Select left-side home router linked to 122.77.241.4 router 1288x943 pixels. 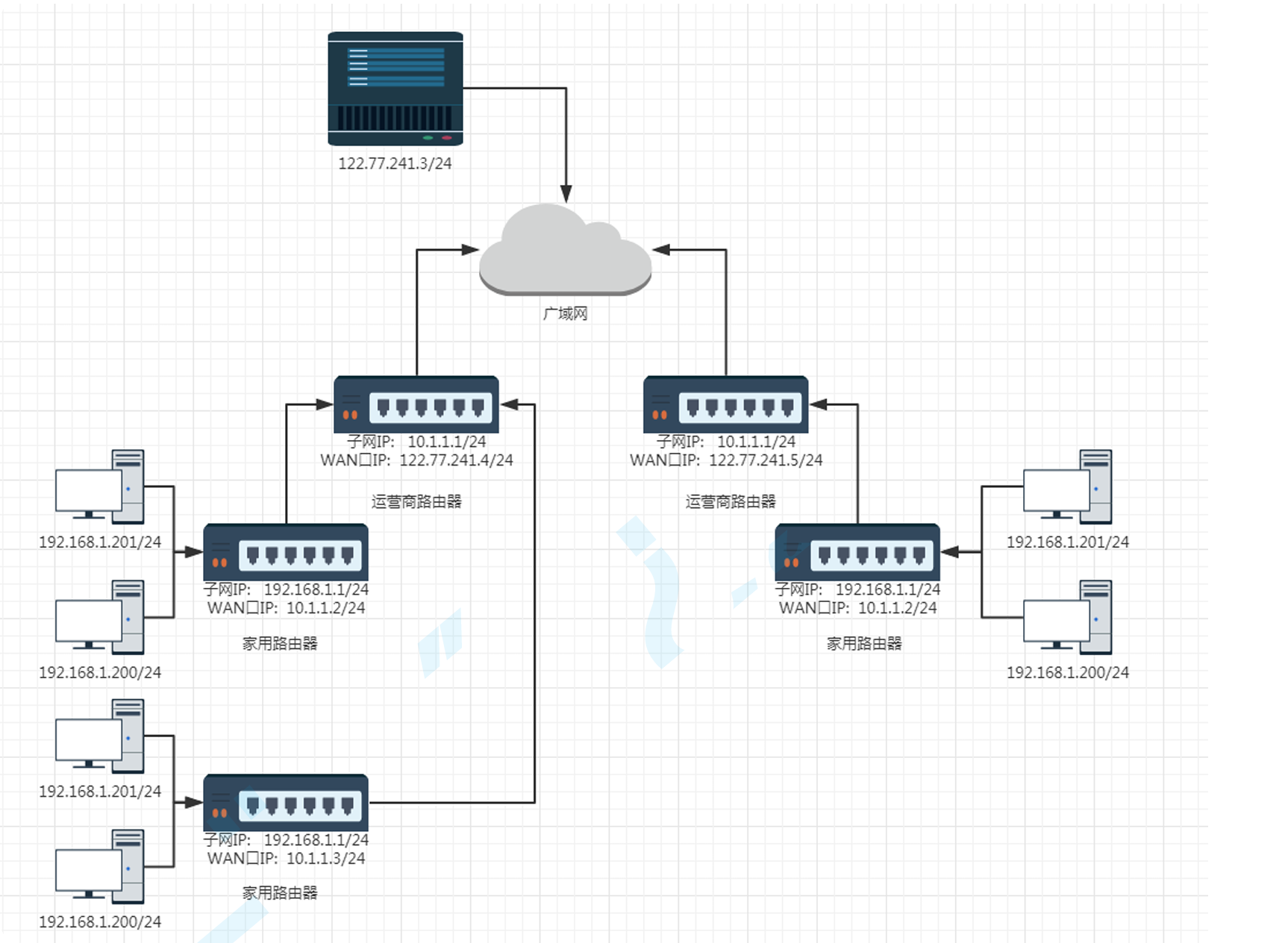tap(286, 552)
